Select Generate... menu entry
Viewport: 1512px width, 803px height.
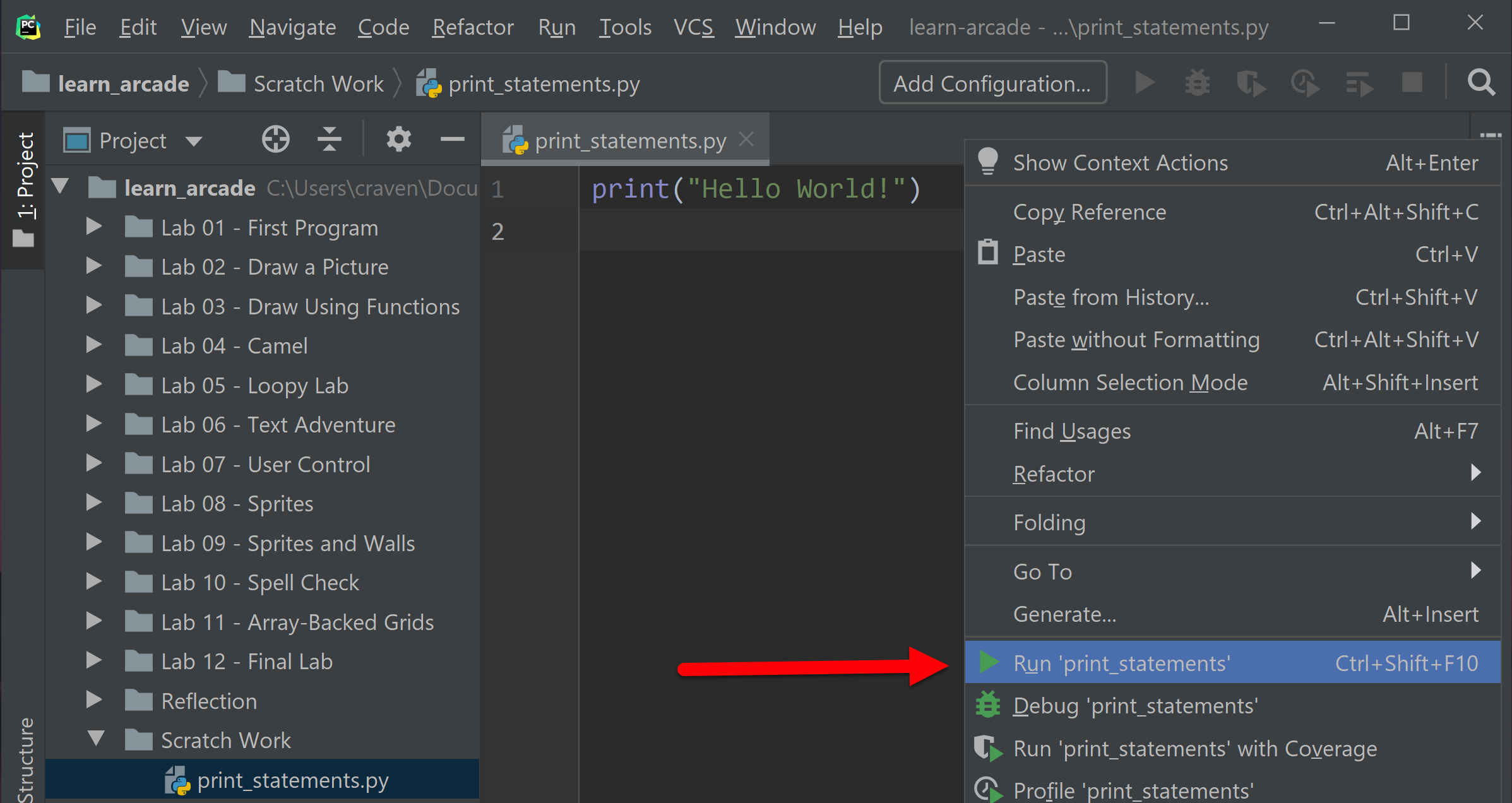[x=1232, y=614]
